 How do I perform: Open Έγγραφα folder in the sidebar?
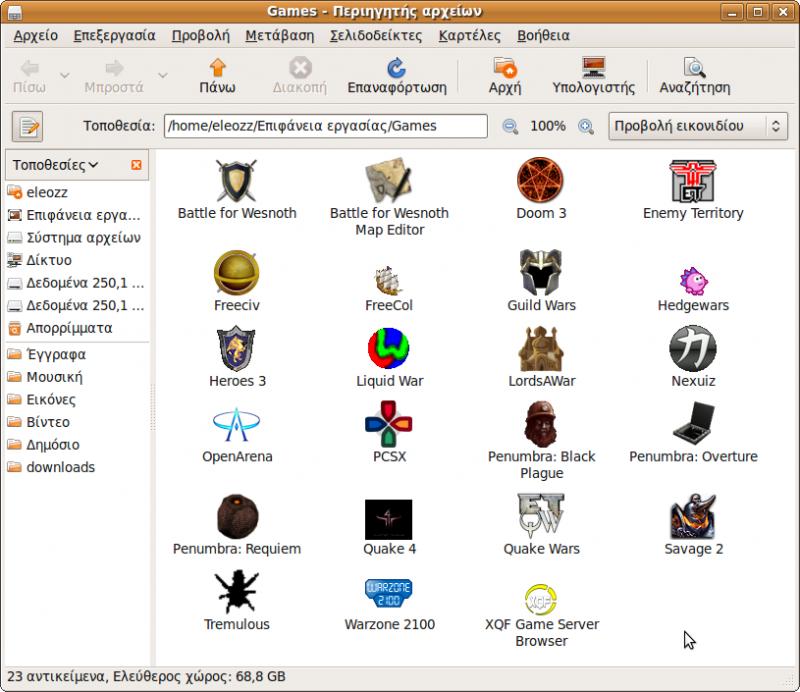tap(77, 354)
